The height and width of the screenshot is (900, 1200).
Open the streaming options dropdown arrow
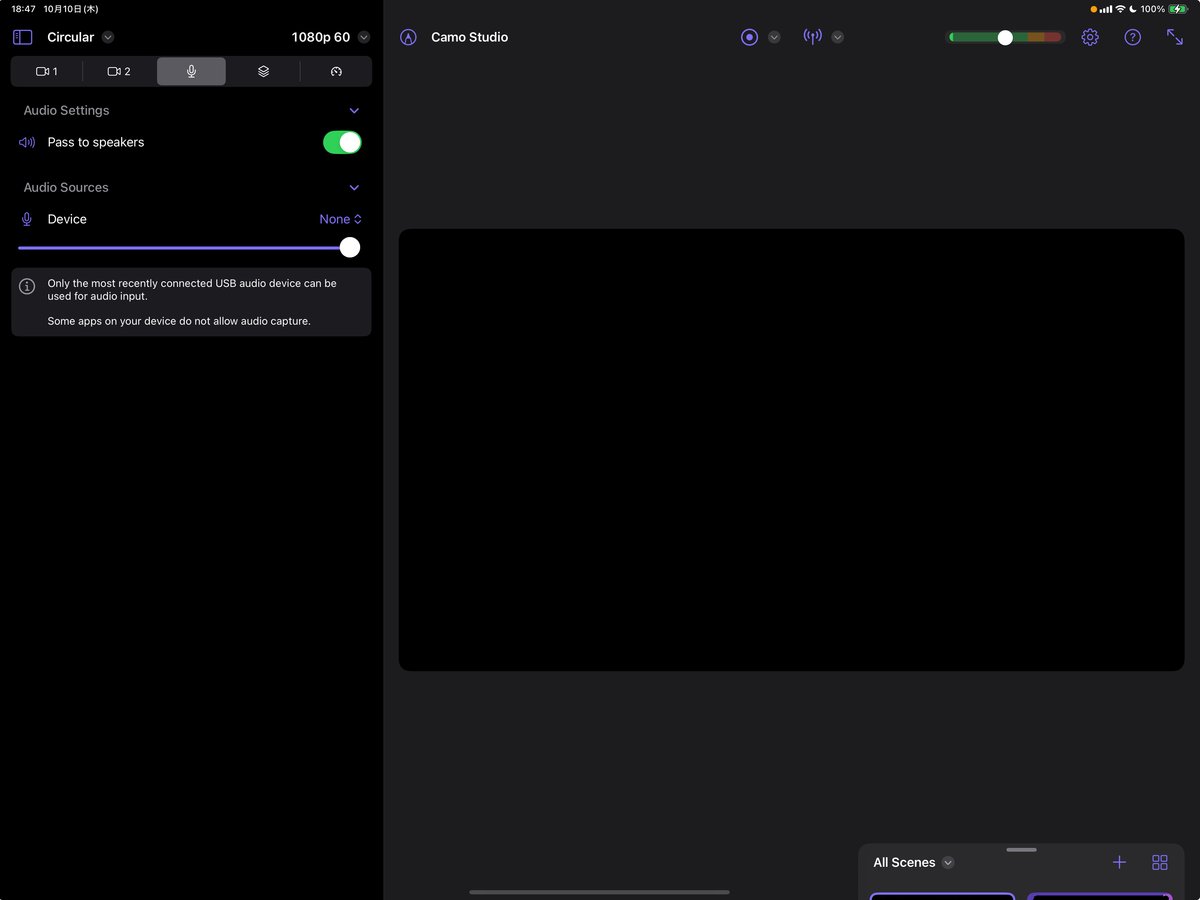(x=838, y=37)
